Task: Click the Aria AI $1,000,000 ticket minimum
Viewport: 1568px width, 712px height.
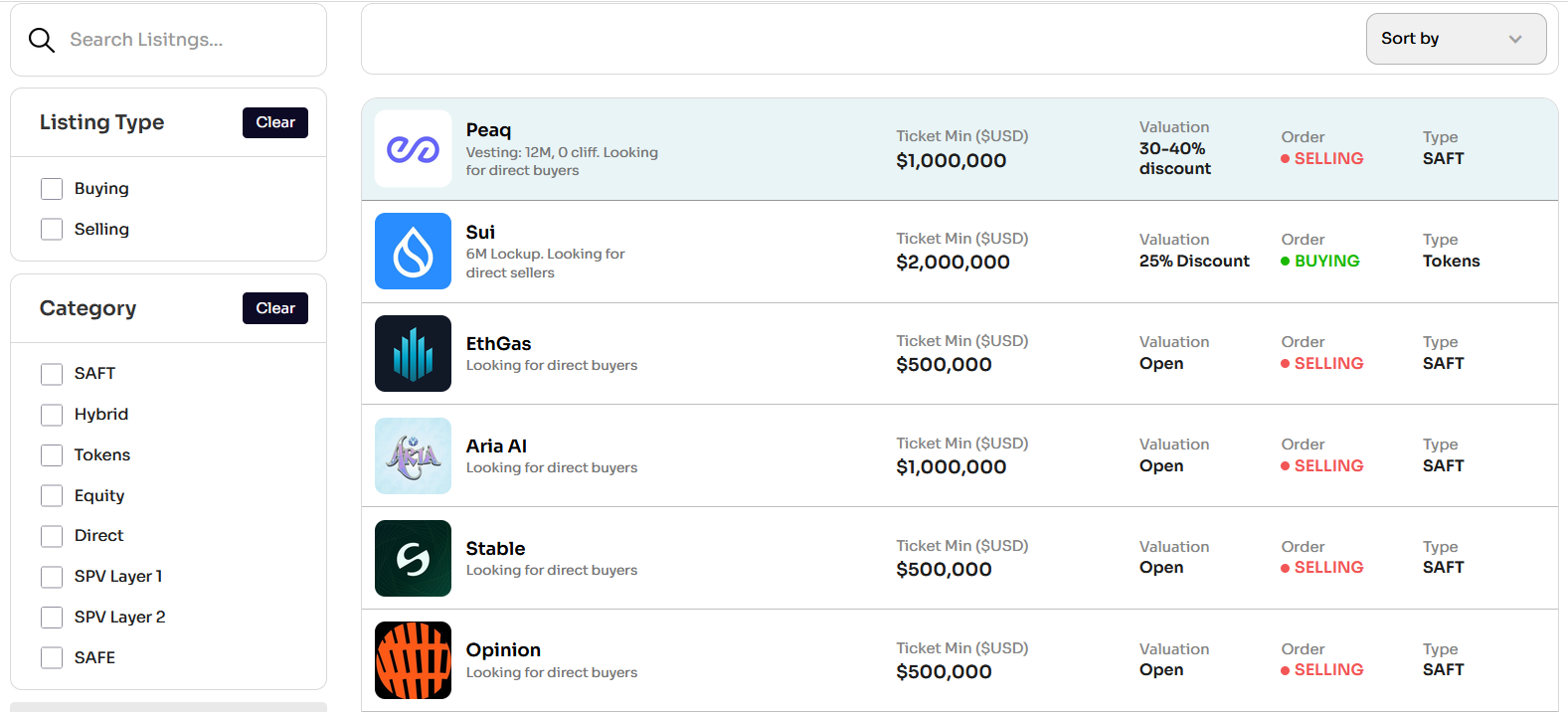Action: pos(951,467)
